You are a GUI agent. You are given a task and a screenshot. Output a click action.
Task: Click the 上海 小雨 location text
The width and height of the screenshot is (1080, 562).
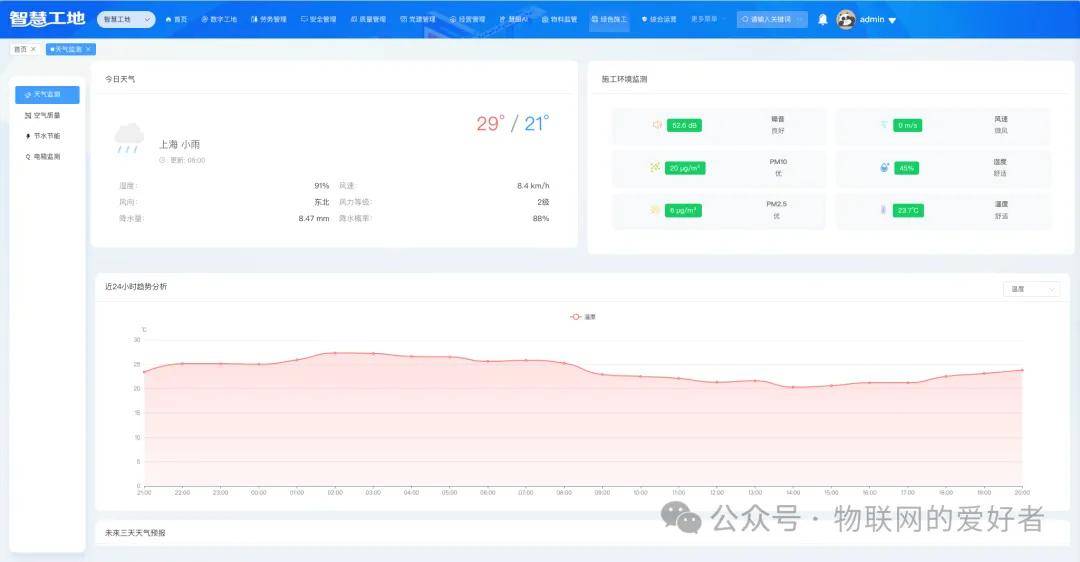[180, 145]
